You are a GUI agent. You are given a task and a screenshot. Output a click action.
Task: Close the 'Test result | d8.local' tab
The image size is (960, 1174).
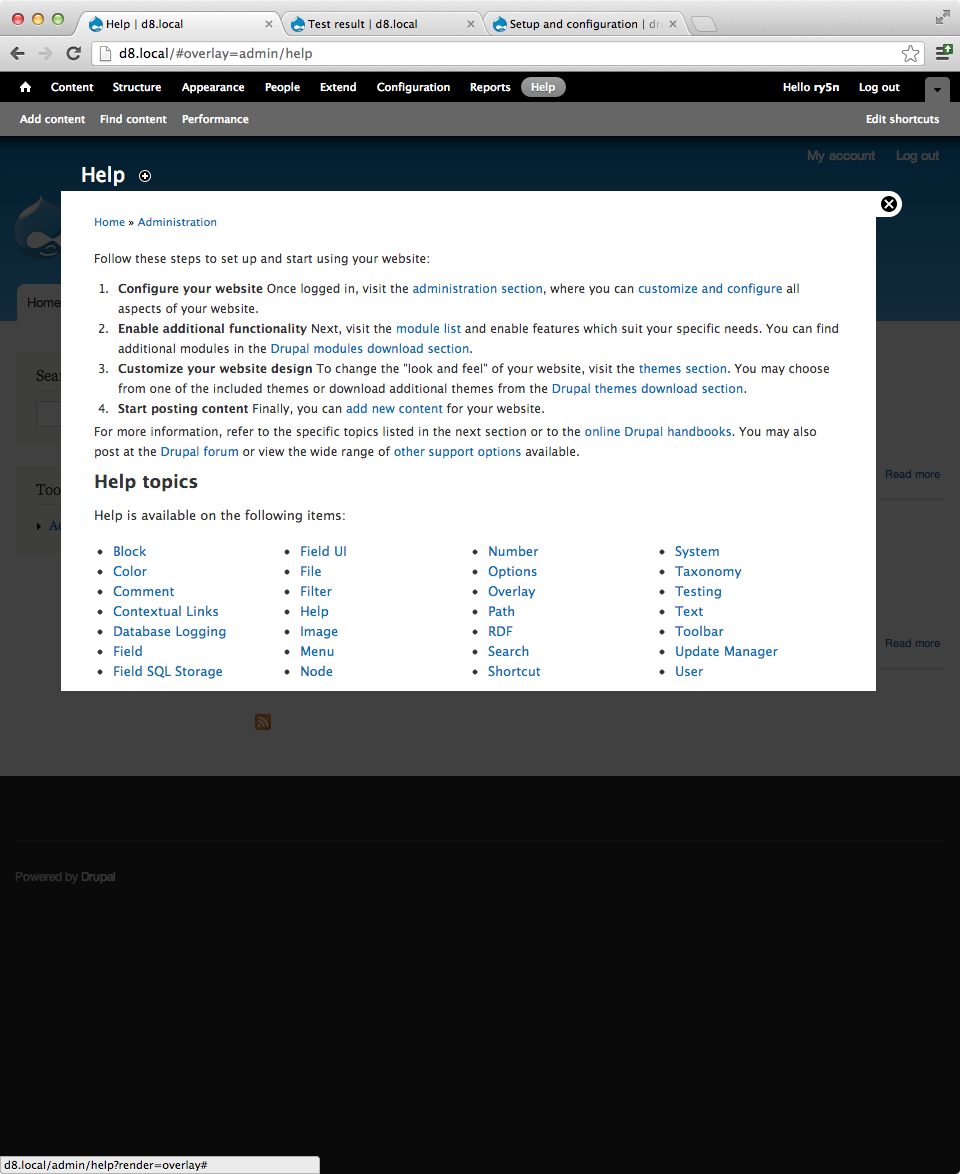click(x=470, y=24)
